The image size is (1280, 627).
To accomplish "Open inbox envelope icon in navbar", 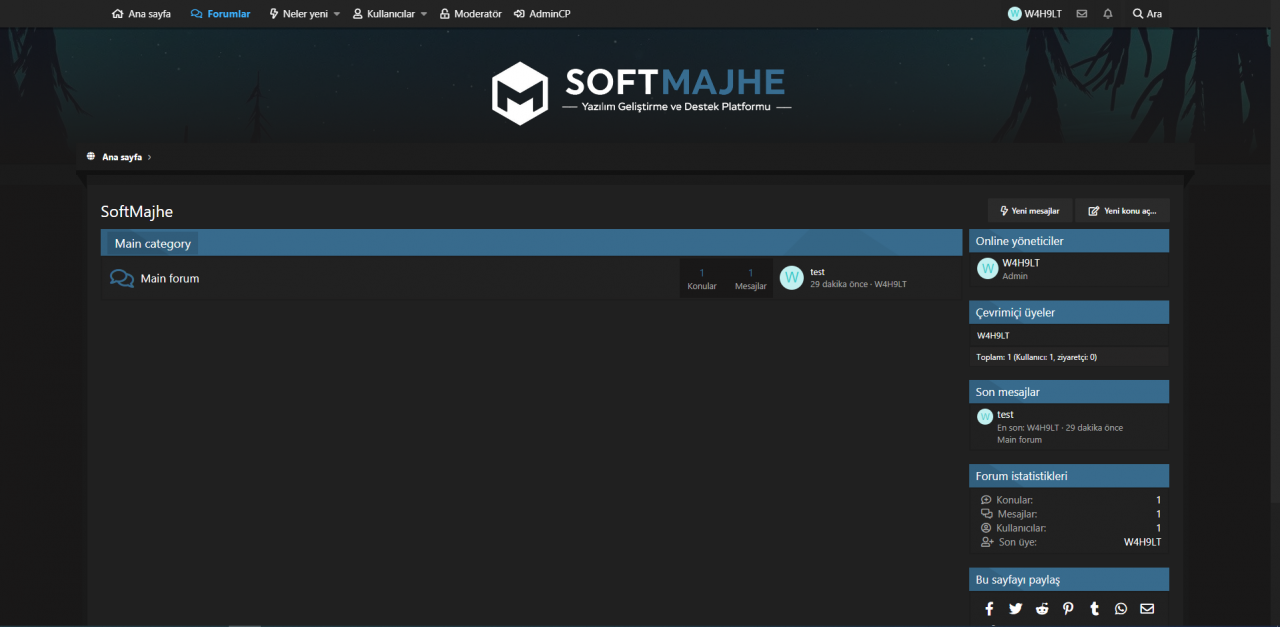I will click(x=1081, y=14).
